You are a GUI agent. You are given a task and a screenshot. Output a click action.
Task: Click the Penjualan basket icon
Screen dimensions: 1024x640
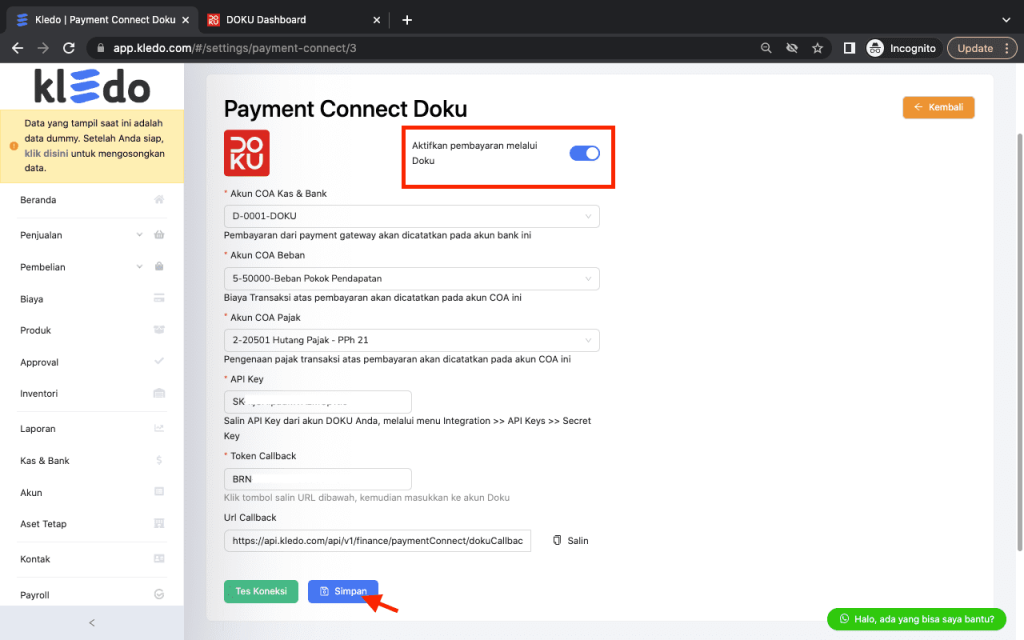pyautogui.click(x=159, y=234)
